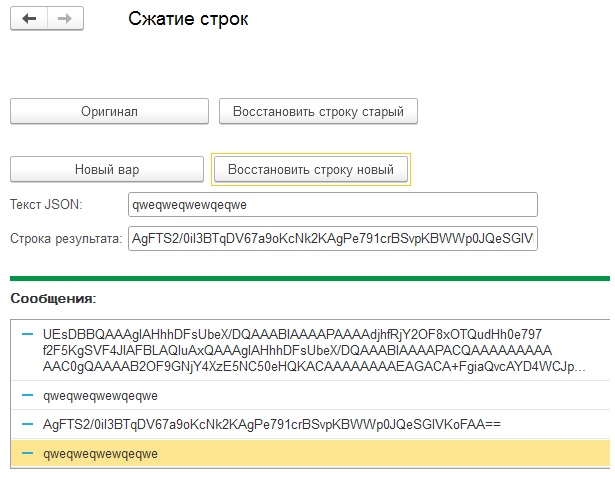Click the Текст JSON label
The width and height of the screenshot is (615, 480).
[x=46, y=204]
